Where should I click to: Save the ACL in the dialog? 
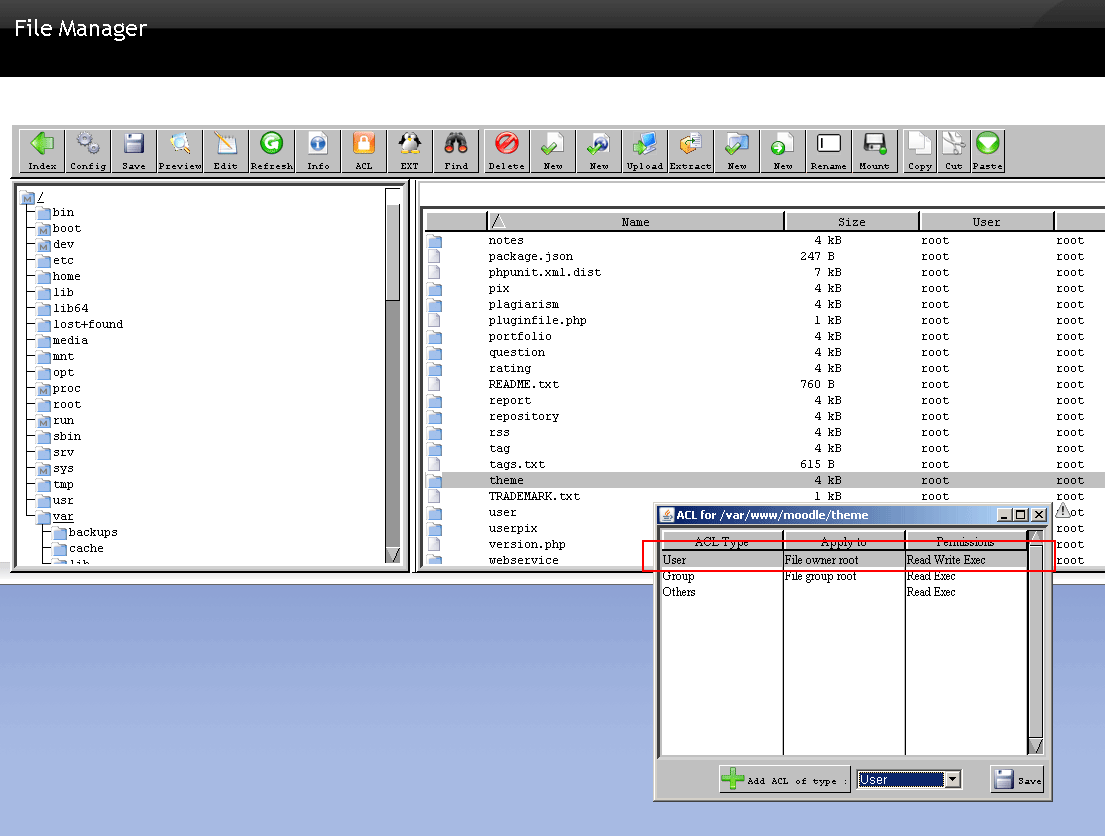(1017, 780)
